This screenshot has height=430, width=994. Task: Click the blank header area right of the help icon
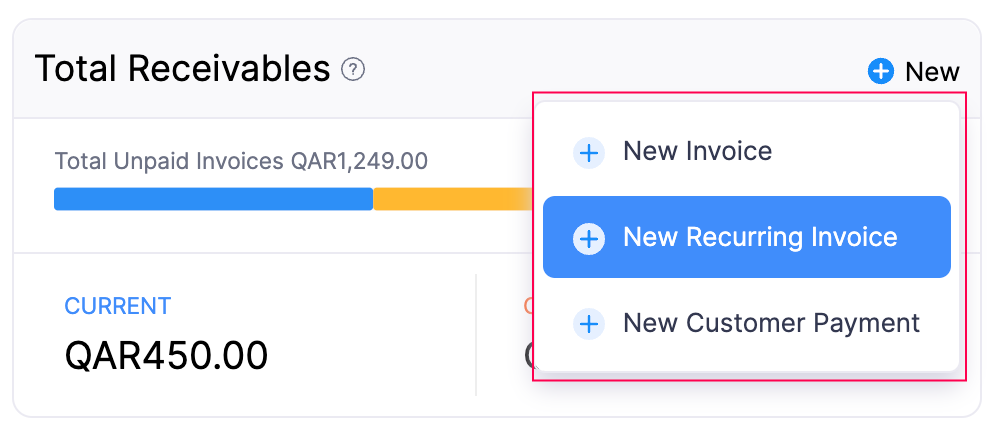tap(600, 70)
